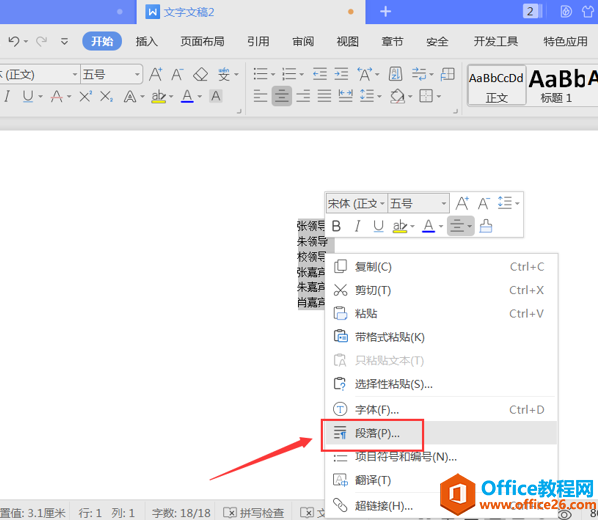Toggle strikethrough in the ribbon

point(57,96)
